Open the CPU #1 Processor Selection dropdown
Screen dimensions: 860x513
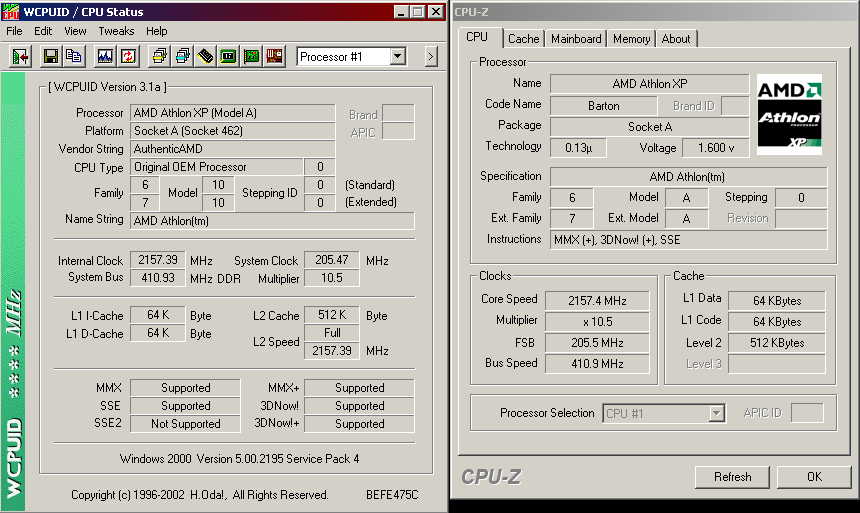pyautogui.click(x=716, y=413)
